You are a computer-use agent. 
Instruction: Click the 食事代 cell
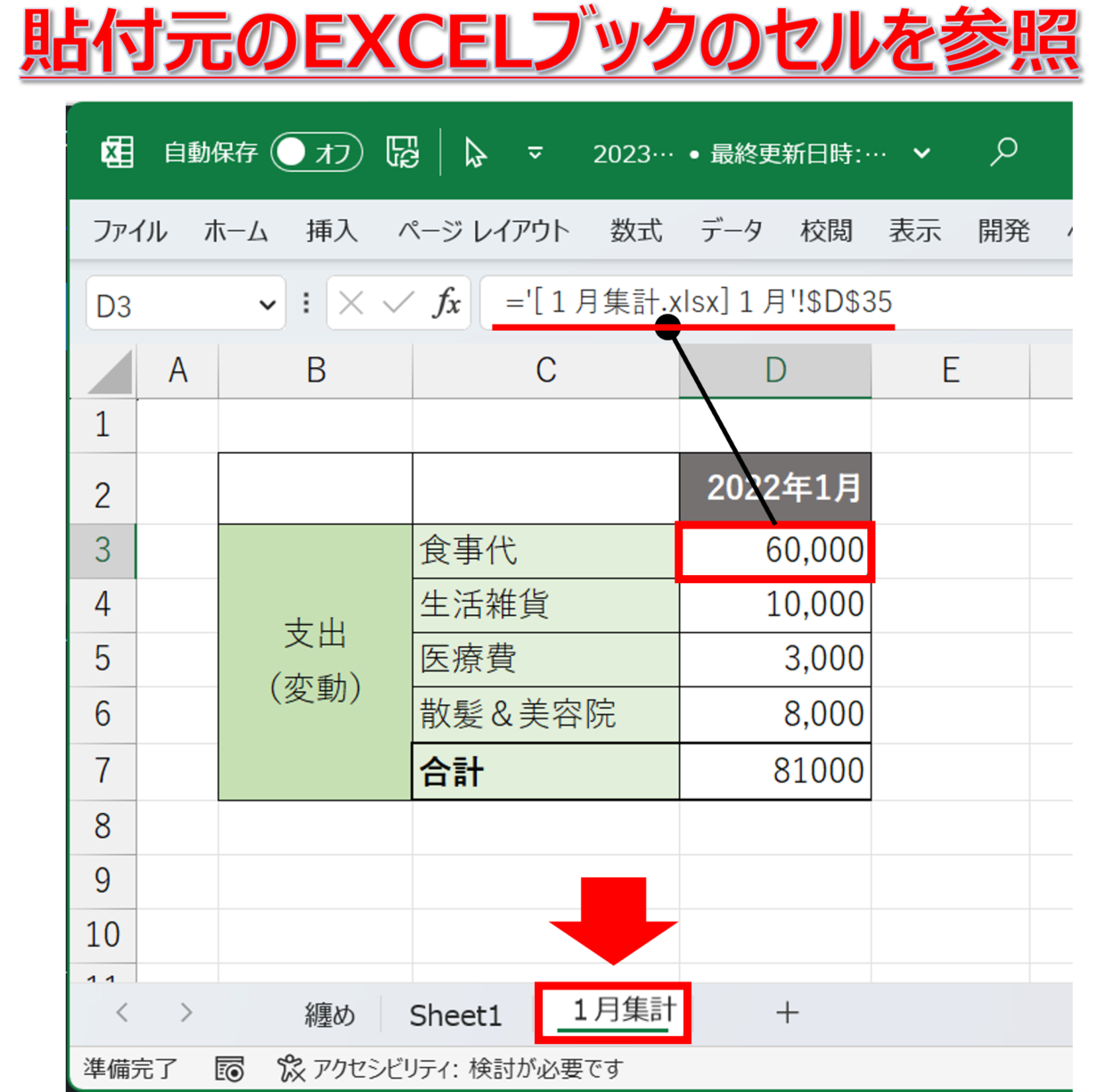[545, 551]
